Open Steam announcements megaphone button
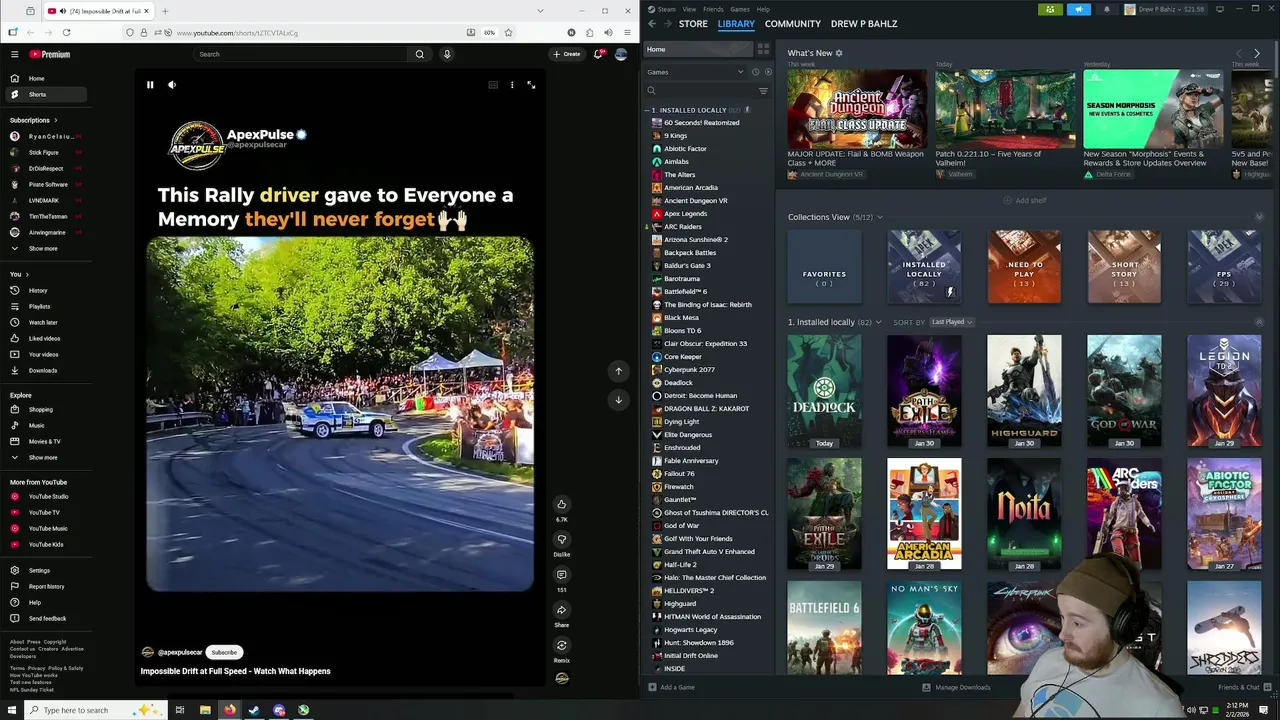 (1078, 9)
